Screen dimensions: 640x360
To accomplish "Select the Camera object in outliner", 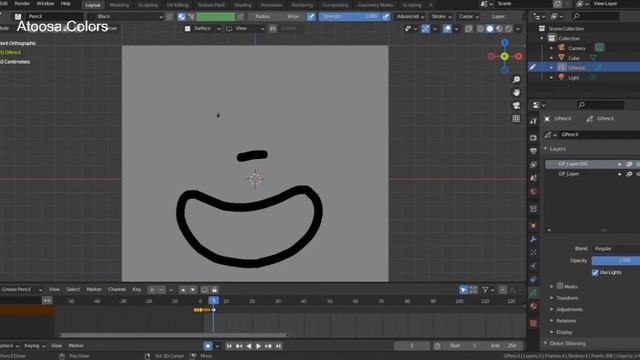I will 576,48.
